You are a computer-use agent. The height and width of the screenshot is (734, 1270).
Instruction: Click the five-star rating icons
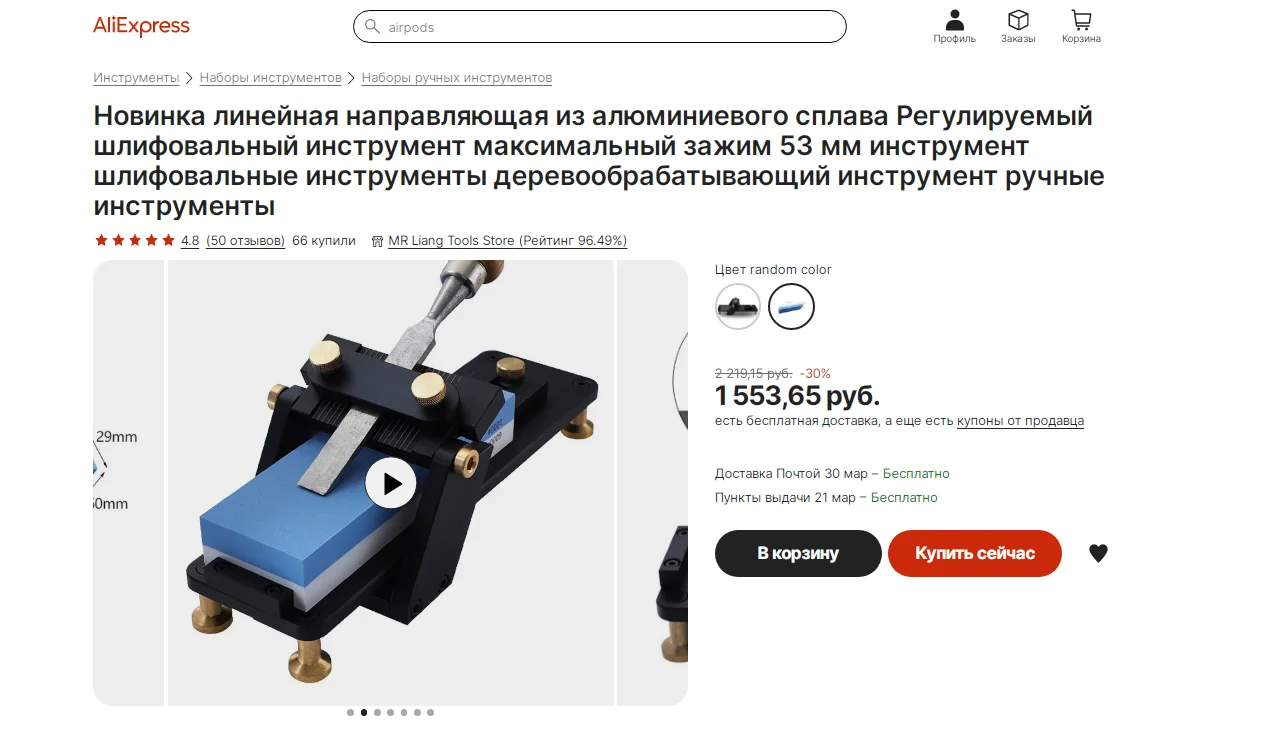134,241
